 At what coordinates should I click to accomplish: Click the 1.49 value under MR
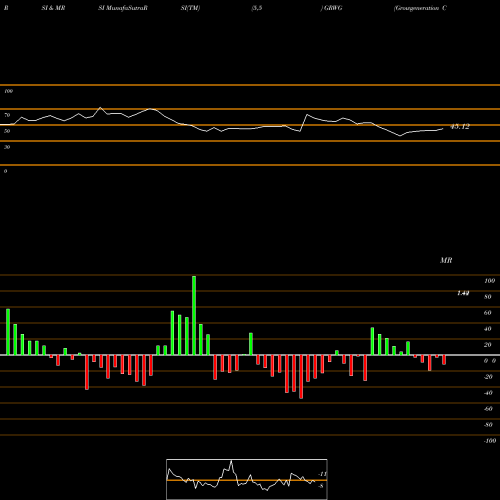tap(463, 293)
